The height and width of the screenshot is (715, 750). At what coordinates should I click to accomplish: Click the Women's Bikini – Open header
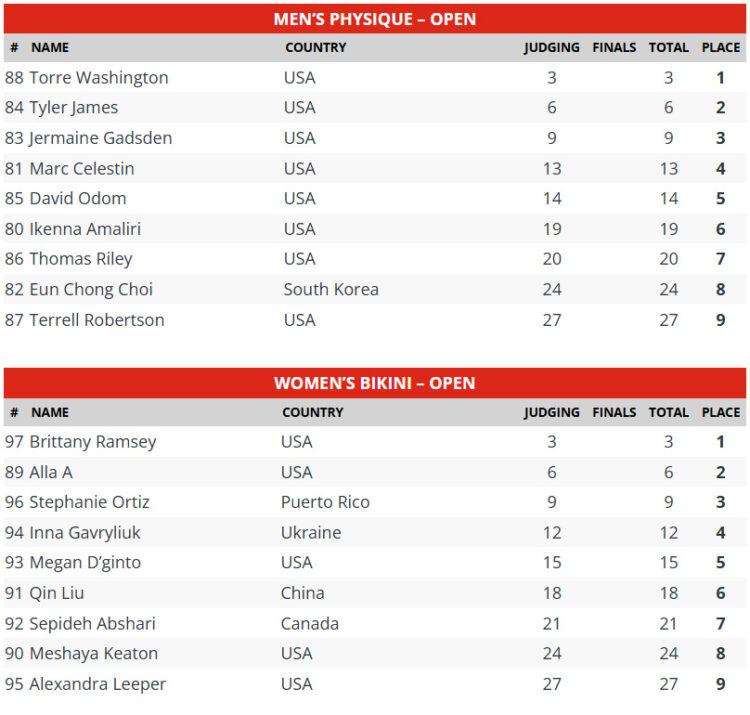point(375,383)
